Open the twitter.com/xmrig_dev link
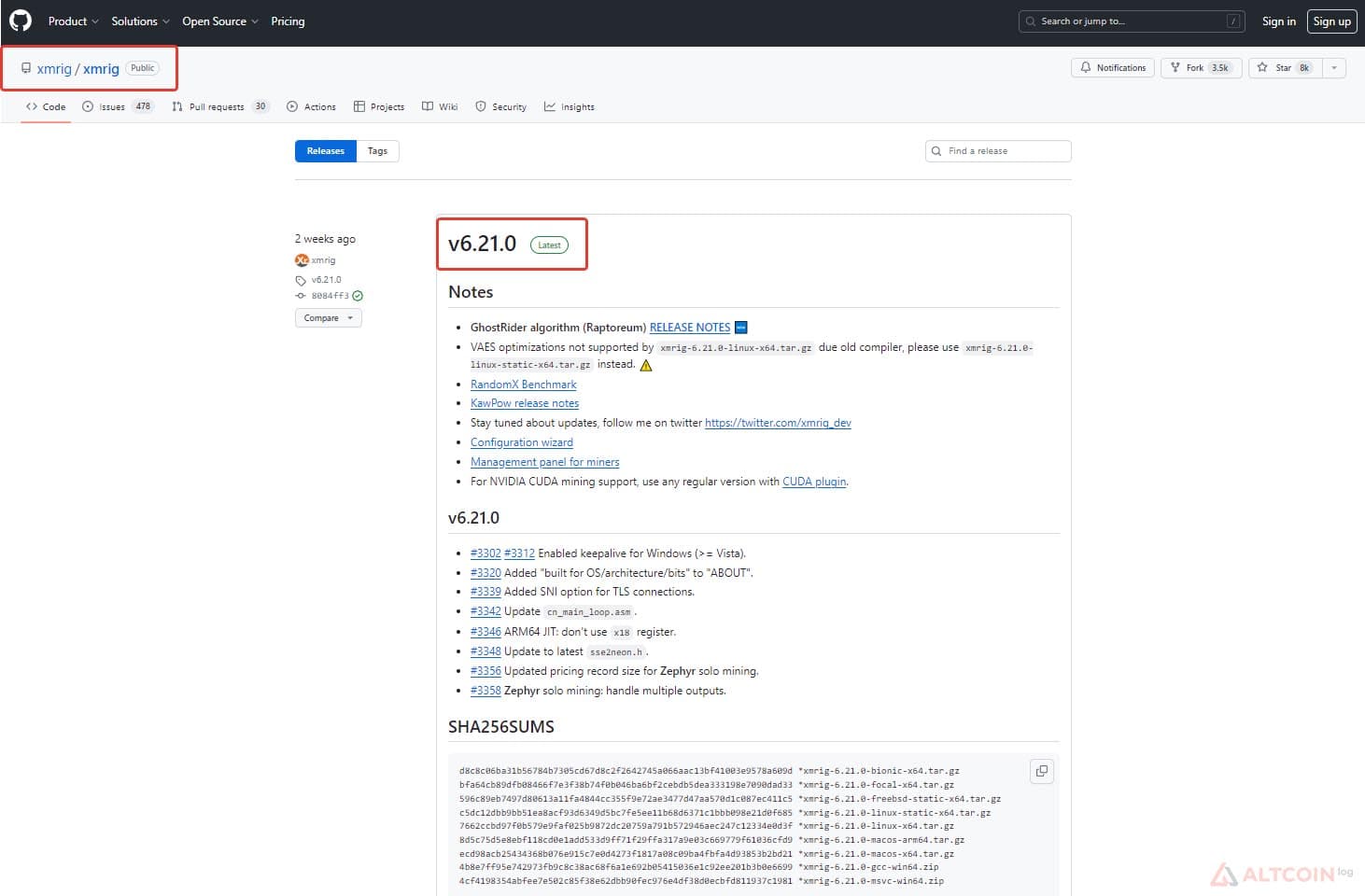This screenshot has height=896, width=1365. (x=778, y=423)
